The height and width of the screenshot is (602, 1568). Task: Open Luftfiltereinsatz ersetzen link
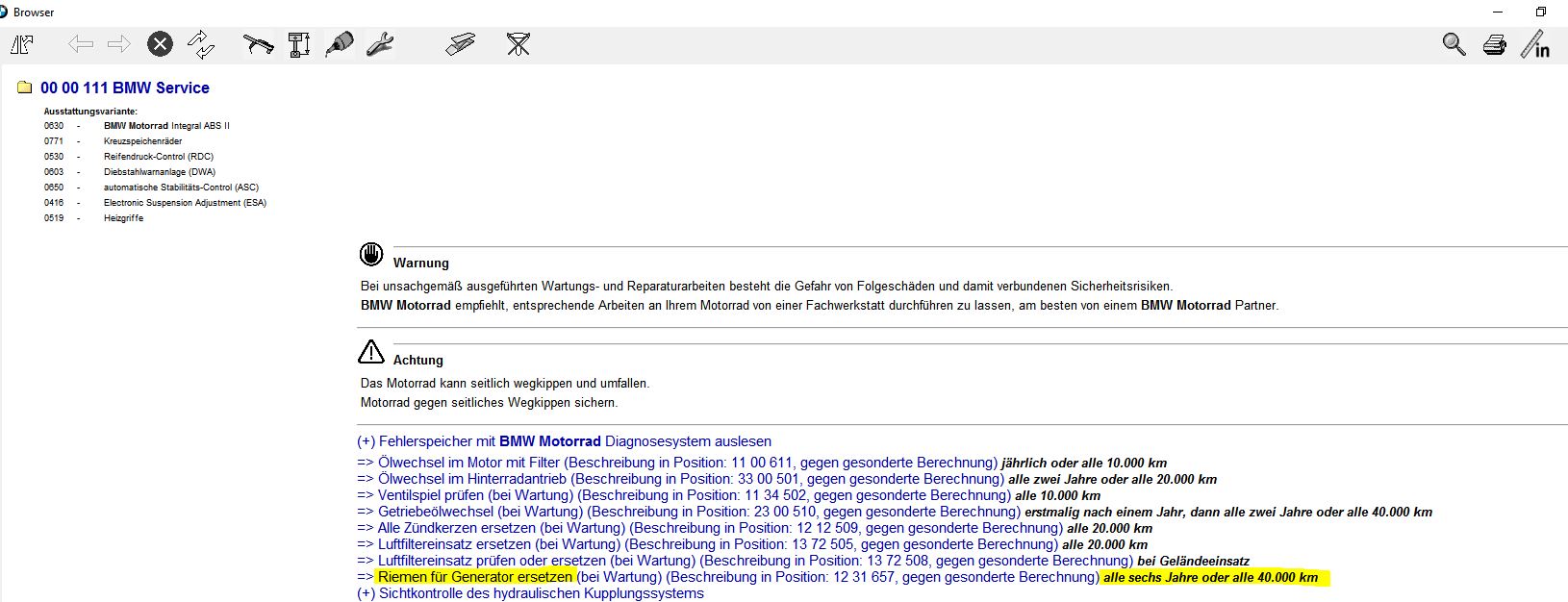pyautogui.click(x=707, y=544)
